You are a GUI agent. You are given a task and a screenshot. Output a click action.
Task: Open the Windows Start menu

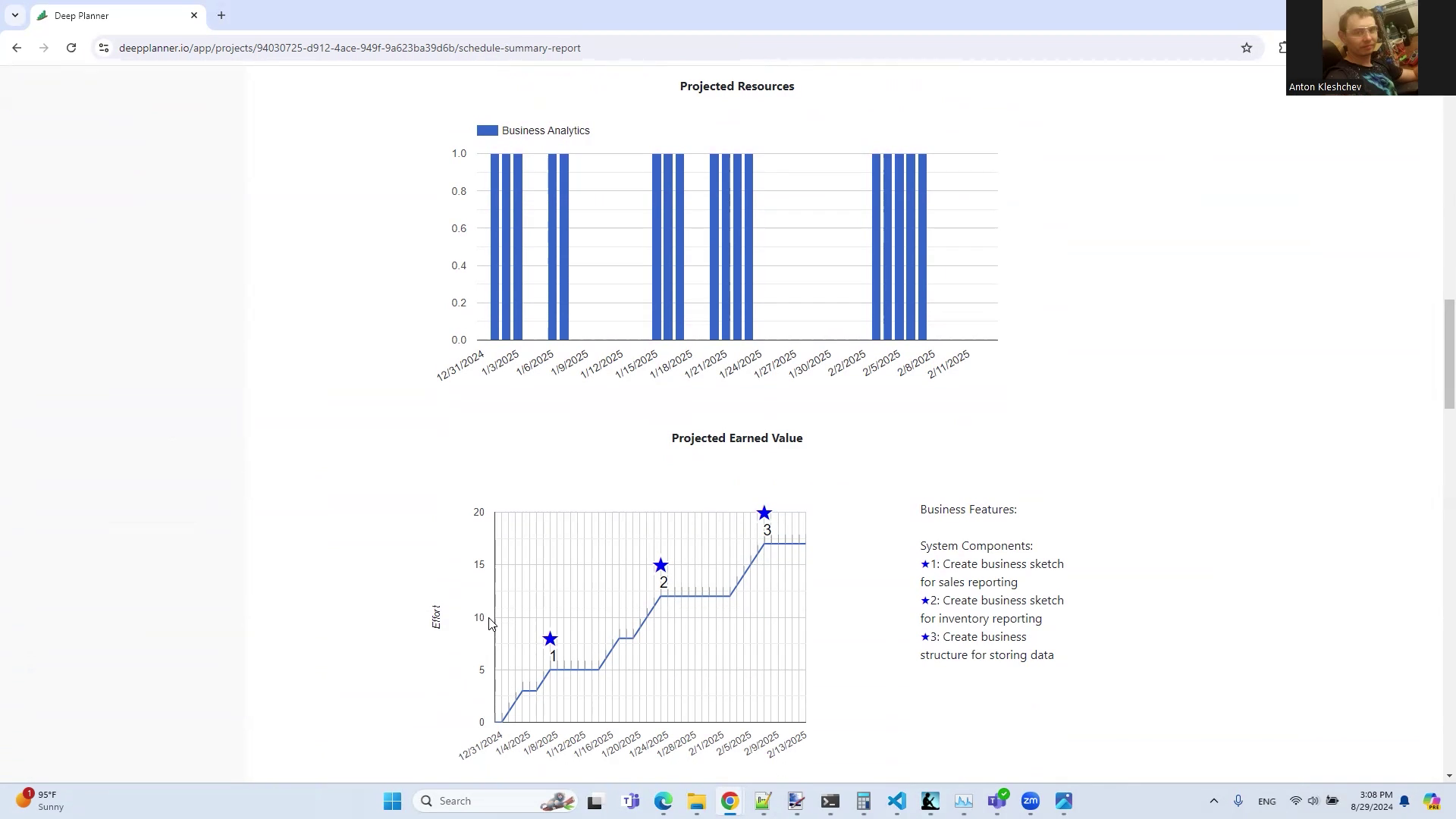[x=392, y=802]
